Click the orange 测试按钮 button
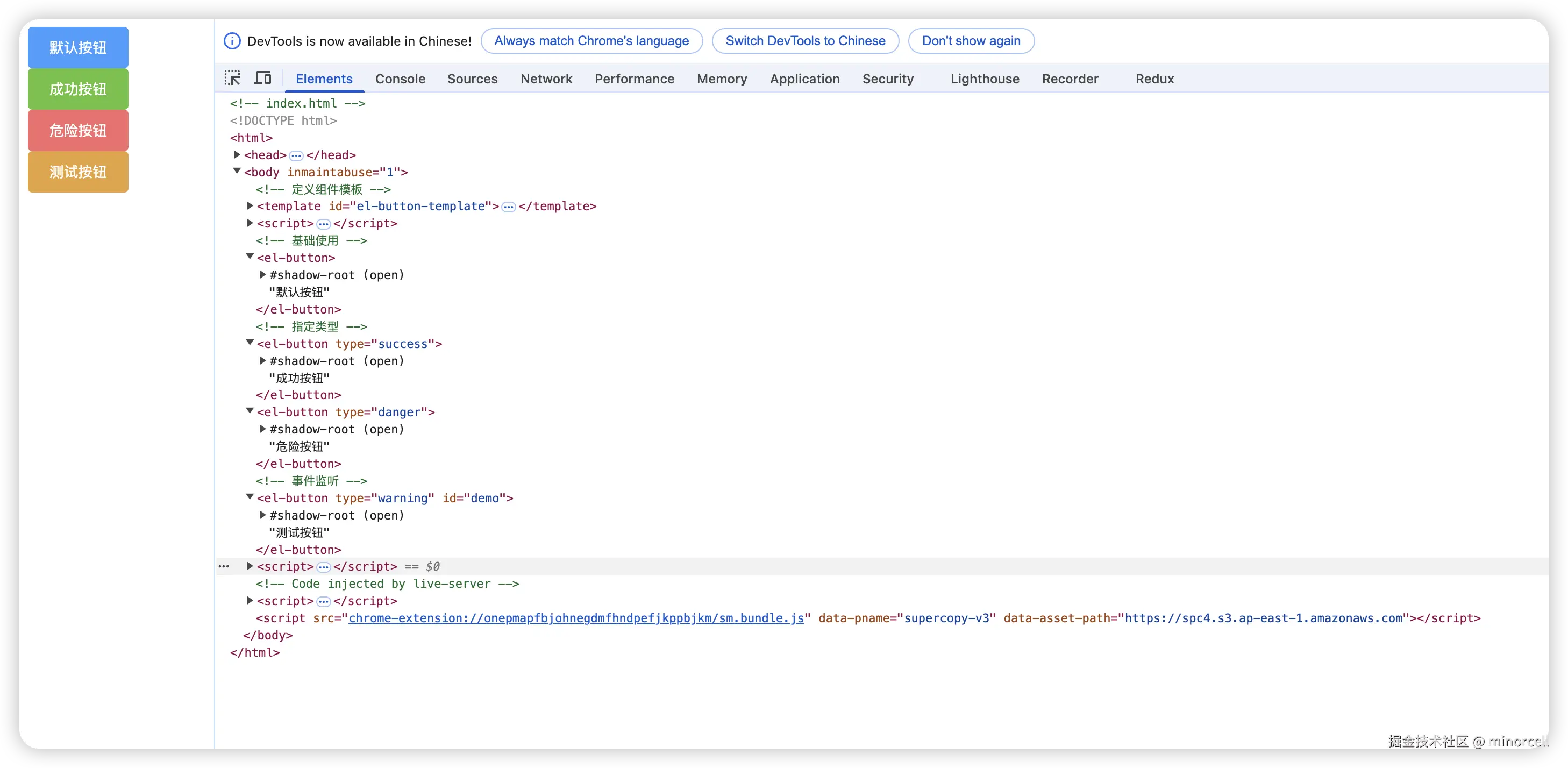Viewport: 1568px width, 768px height. pyautogui.click(x=78, y=172)
